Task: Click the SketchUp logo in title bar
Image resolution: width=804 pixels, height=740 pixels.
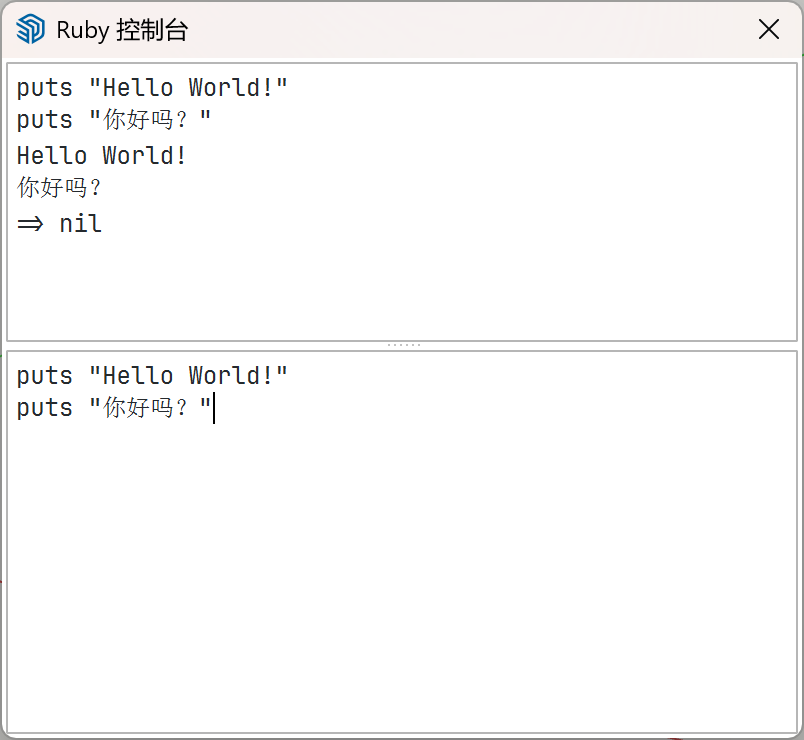Action: [30, 29]
